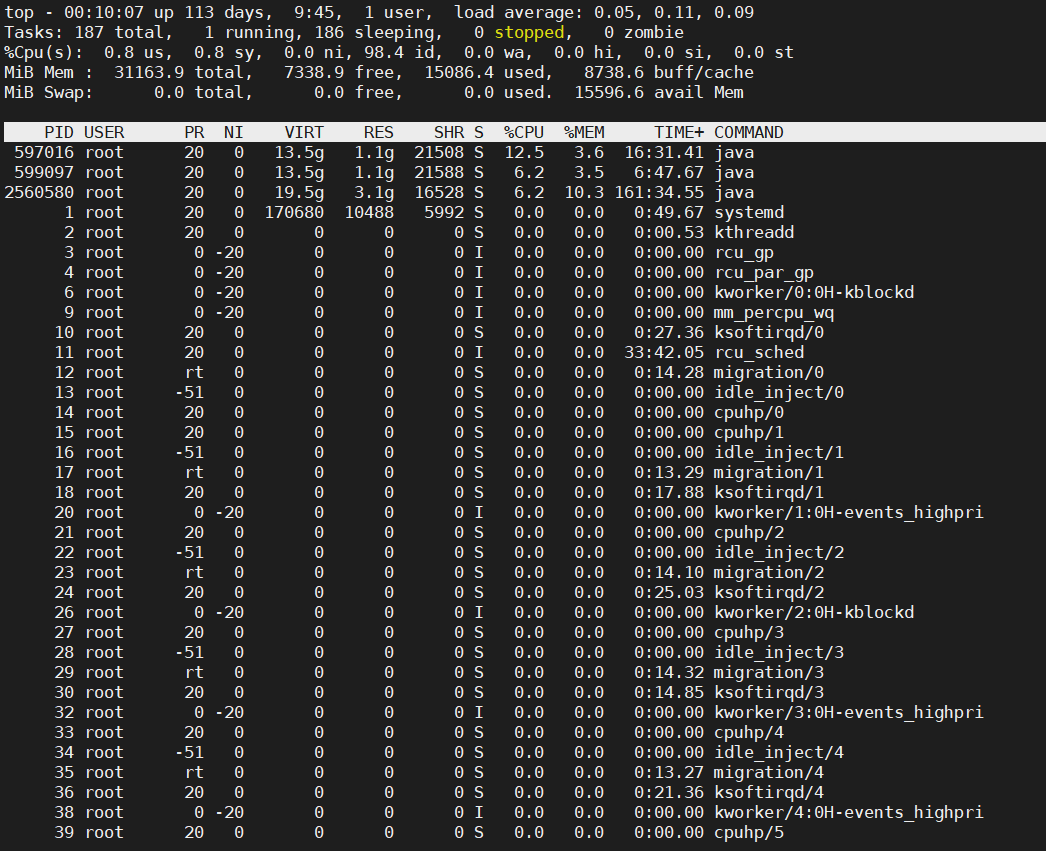
Task: Click the 19.5g virtual memory value
Action: 299,193
